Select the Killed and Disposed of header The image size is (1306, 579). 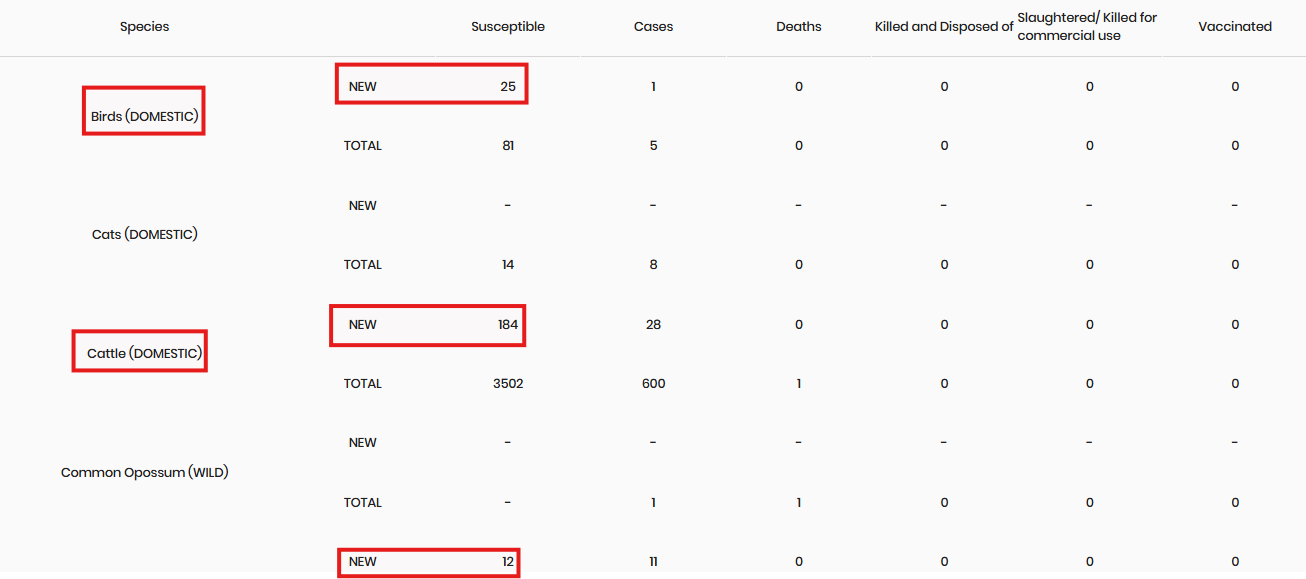(x=944, y=27)
